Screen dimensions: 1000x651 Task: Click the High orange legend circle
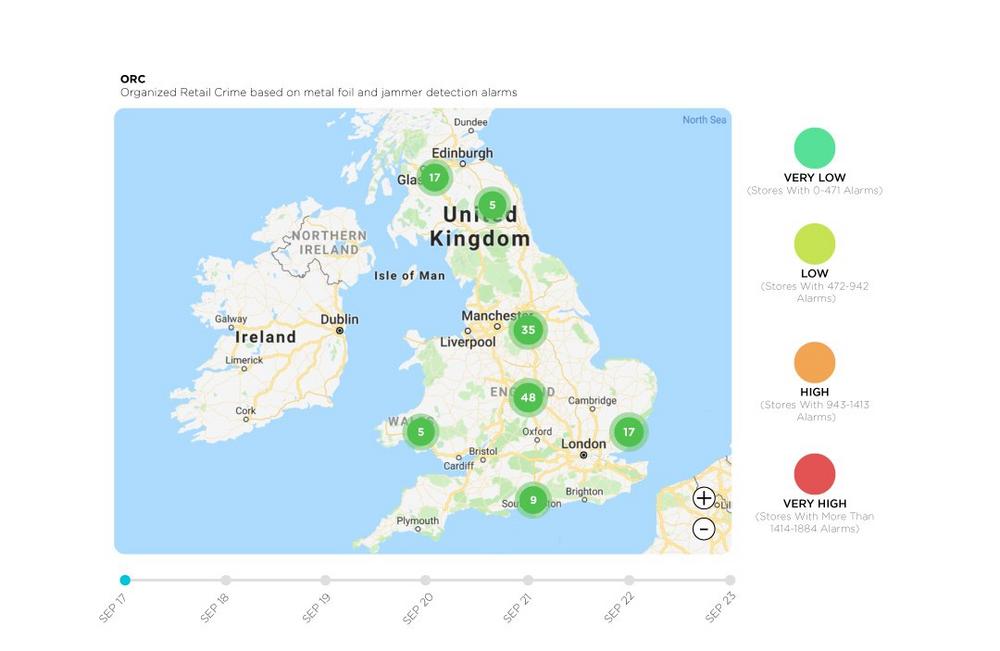[x=814, y=362]
